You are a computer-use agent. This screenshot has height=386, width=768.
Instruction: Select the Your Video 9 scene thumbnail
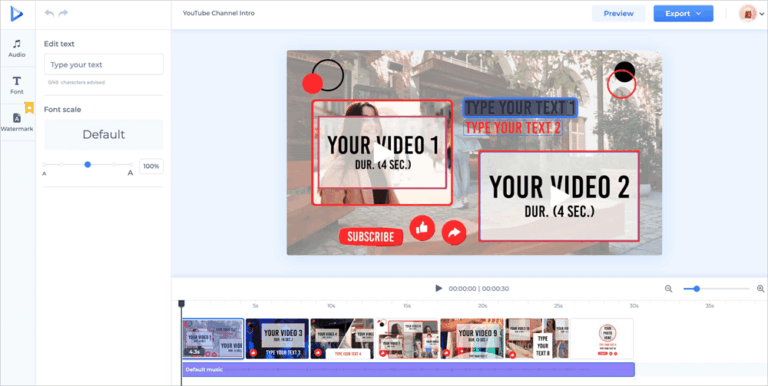[x=472, y=338]
